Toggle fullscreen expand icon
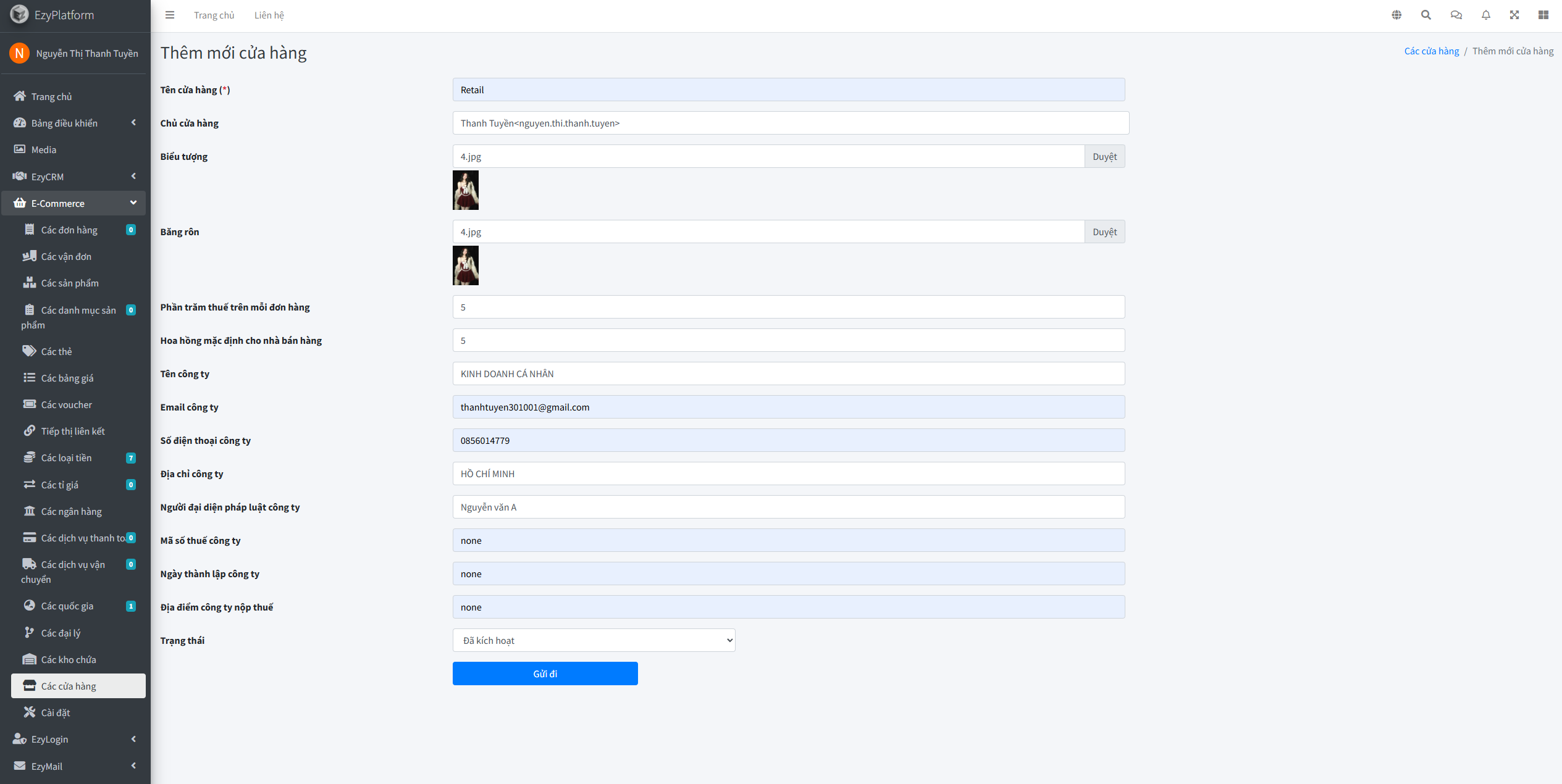The height and width of the screenshot is (784, 1562). click(1514, 15)
